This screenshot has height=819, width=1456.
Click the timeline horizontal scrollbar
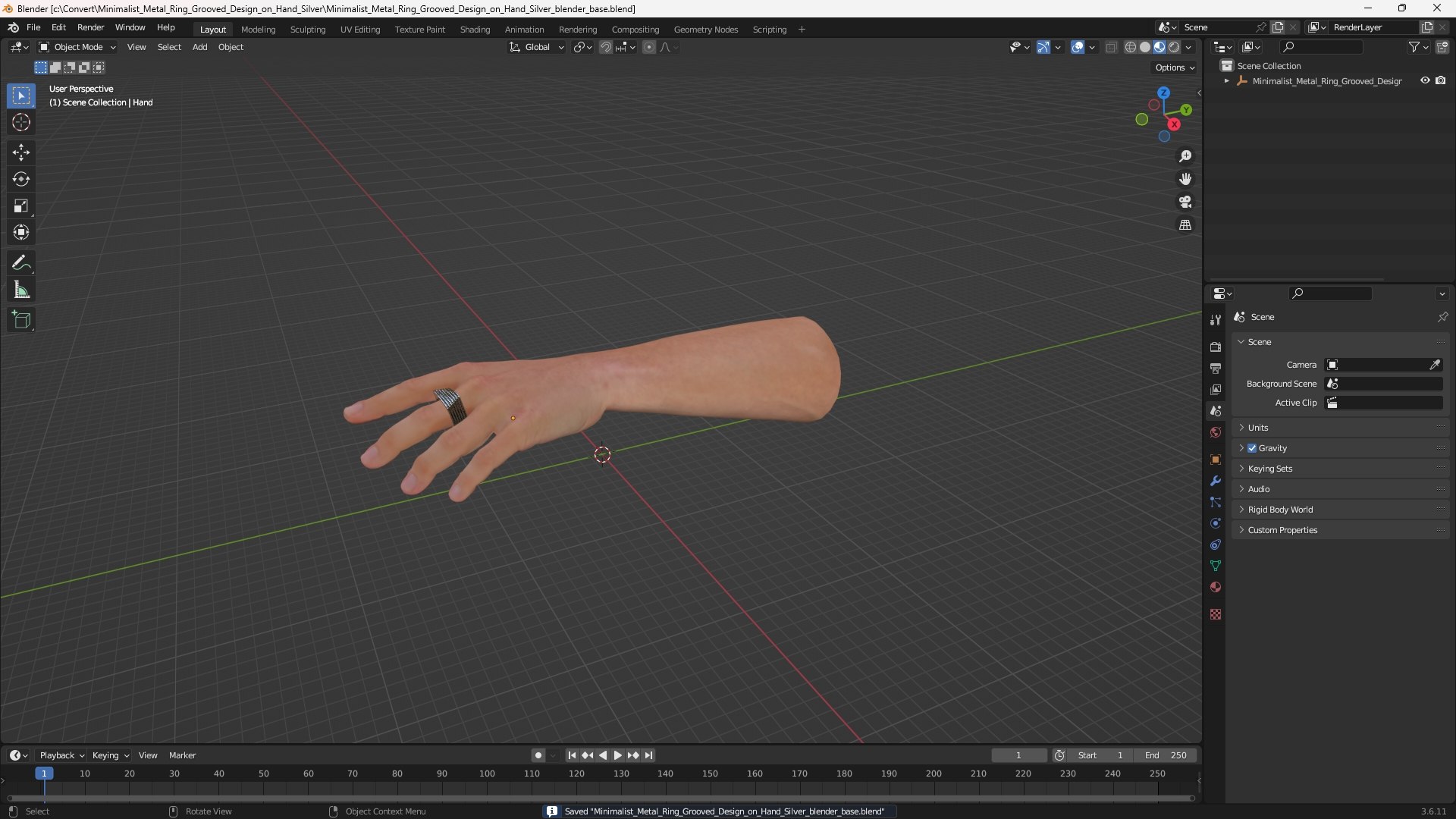(601, 798)
